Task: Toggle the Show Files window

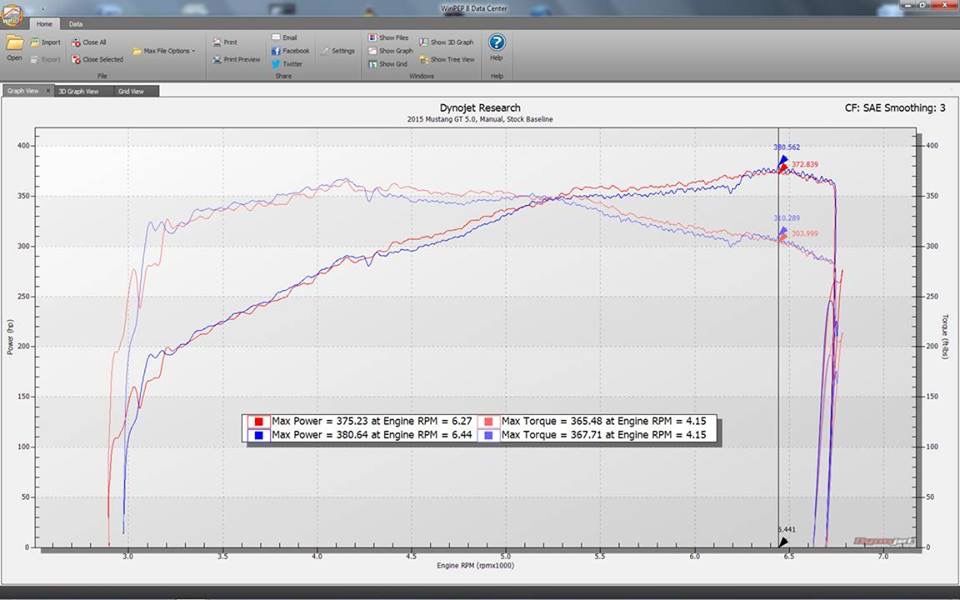Action: click(x=388, y=37)
